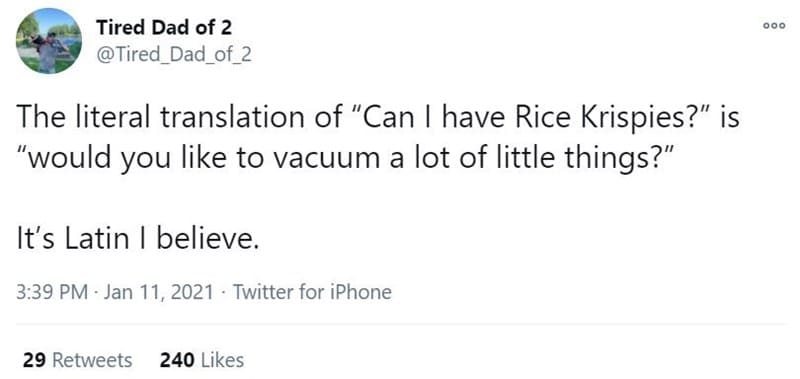Open the Twitter for iPhone source link
The height and width of the screenshot is (379, 800).
(x=312, y=292)
